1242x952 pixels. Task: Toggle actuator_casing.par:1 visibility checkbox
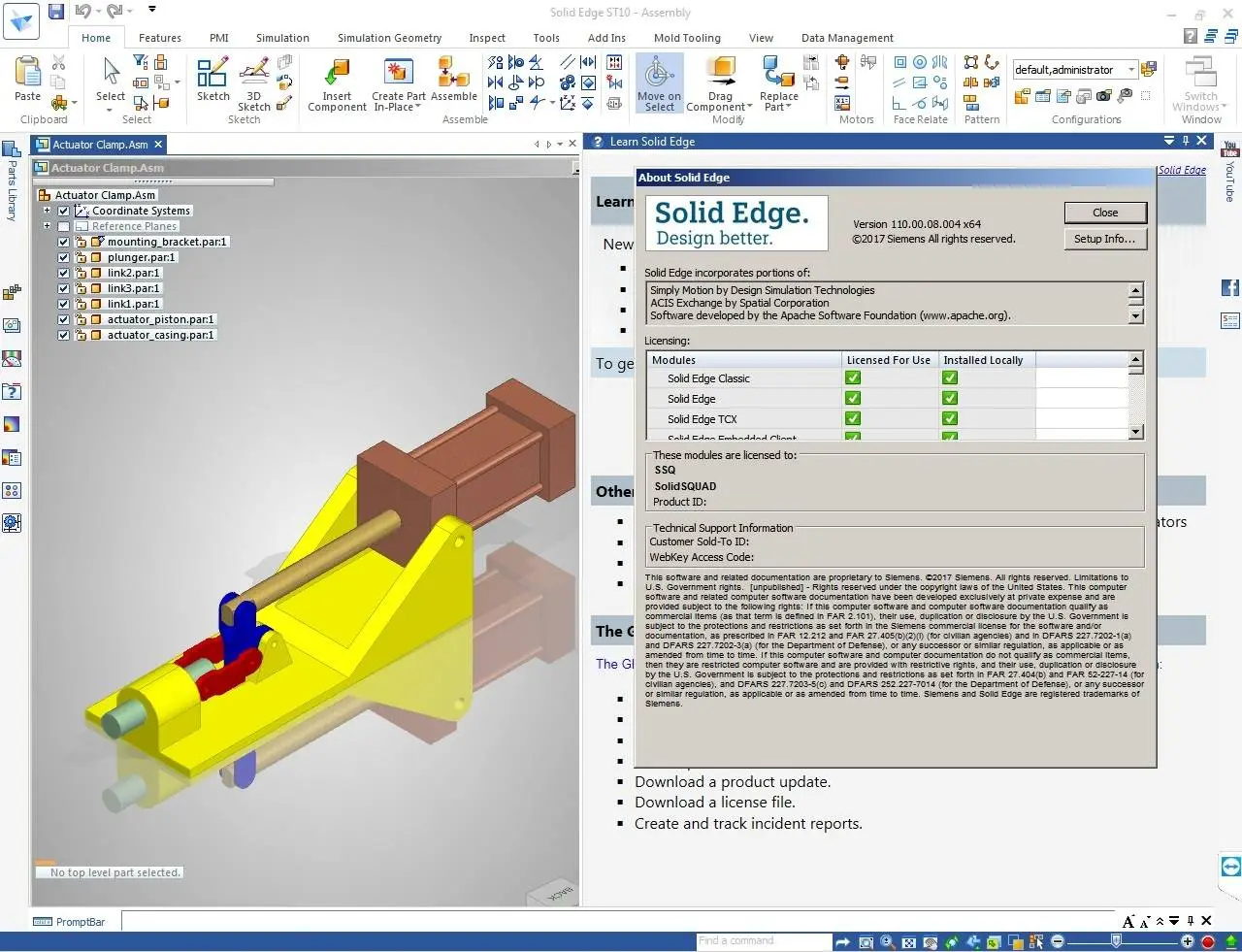click(x=64, y=335)
